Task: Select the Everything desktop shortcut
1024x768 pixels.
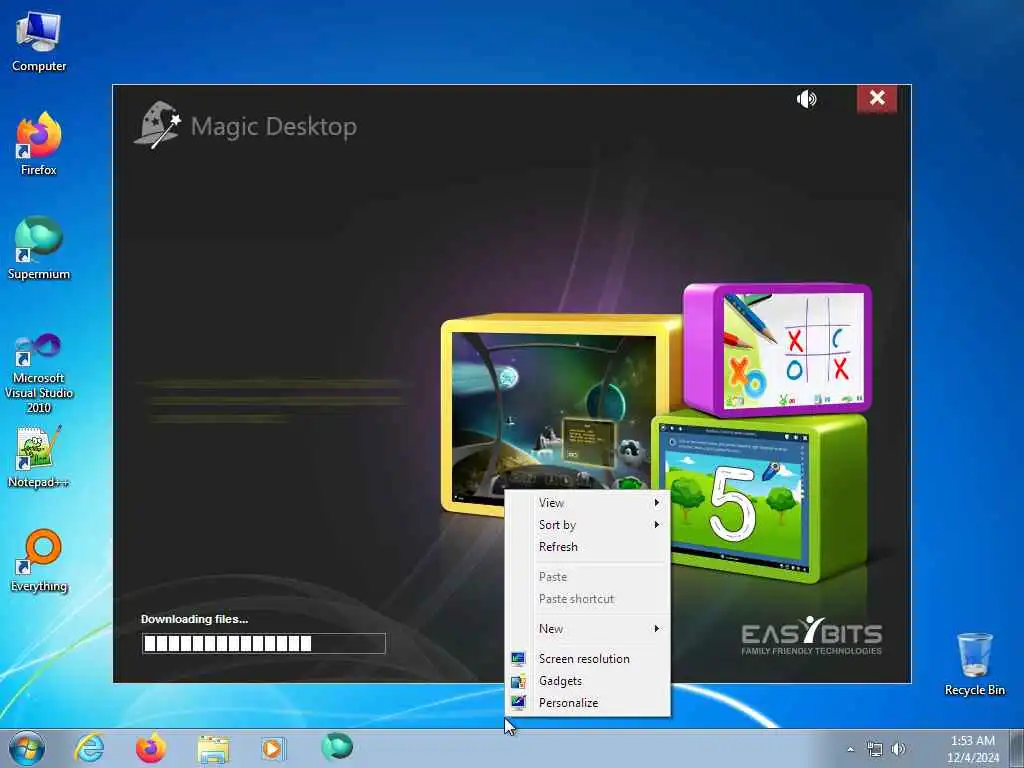Action: pyautogui.click(x=39, y=561)
